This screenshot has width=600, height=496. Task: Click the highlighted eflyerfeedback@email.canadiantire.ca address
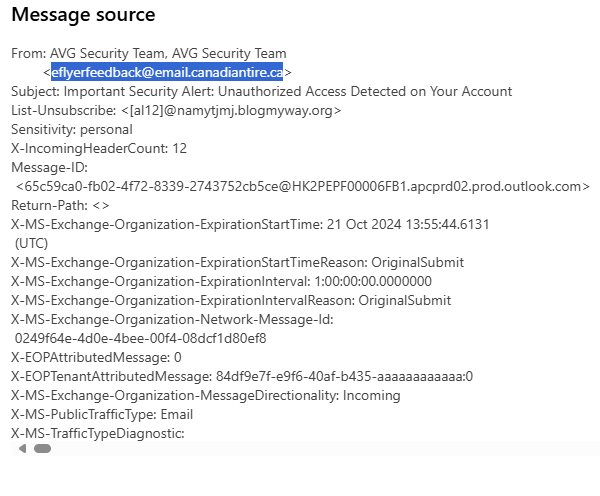click(x=167, y=72)
